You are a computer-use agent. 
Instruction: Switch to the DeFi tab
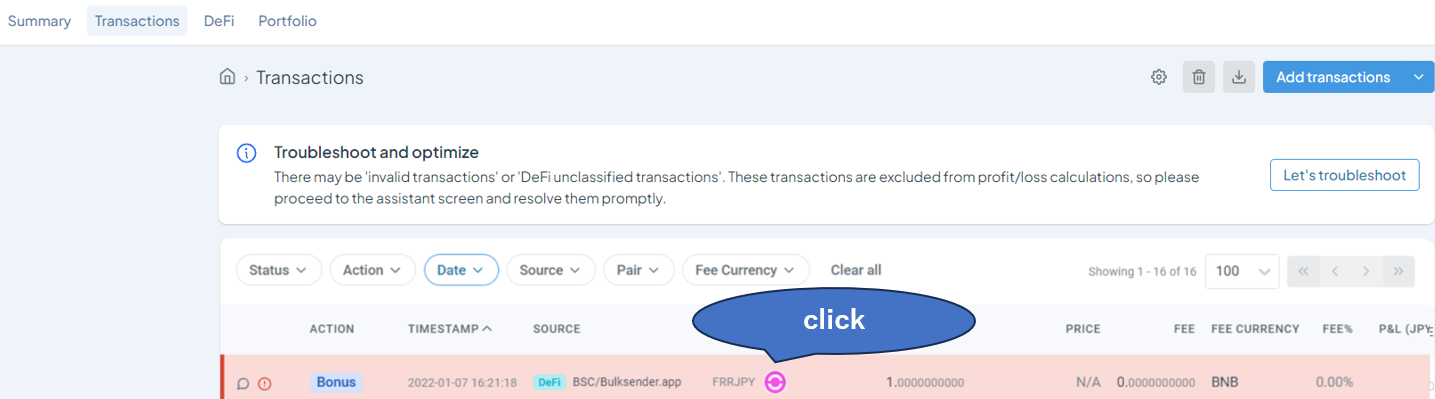tap(219, 21)
